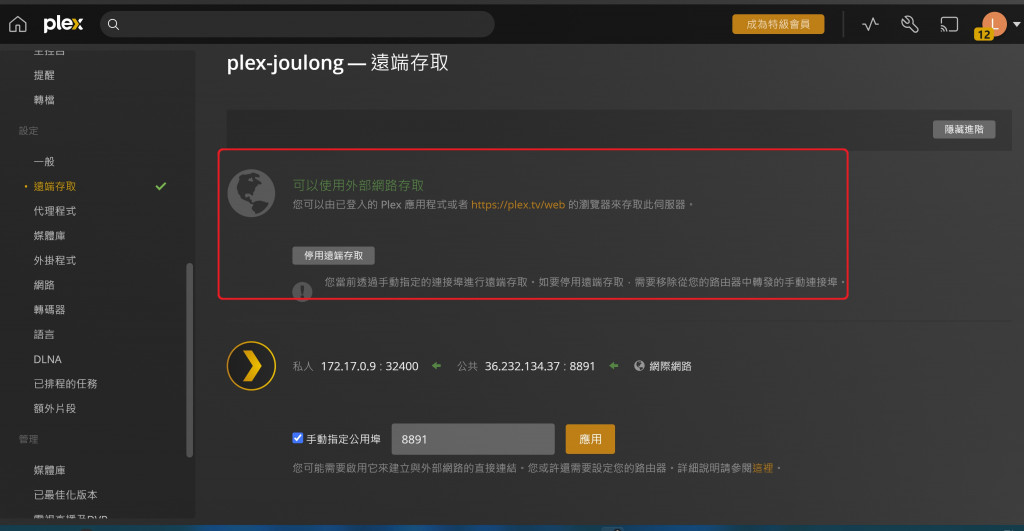Click the 網際網路 globe icon

coord(639,366)
